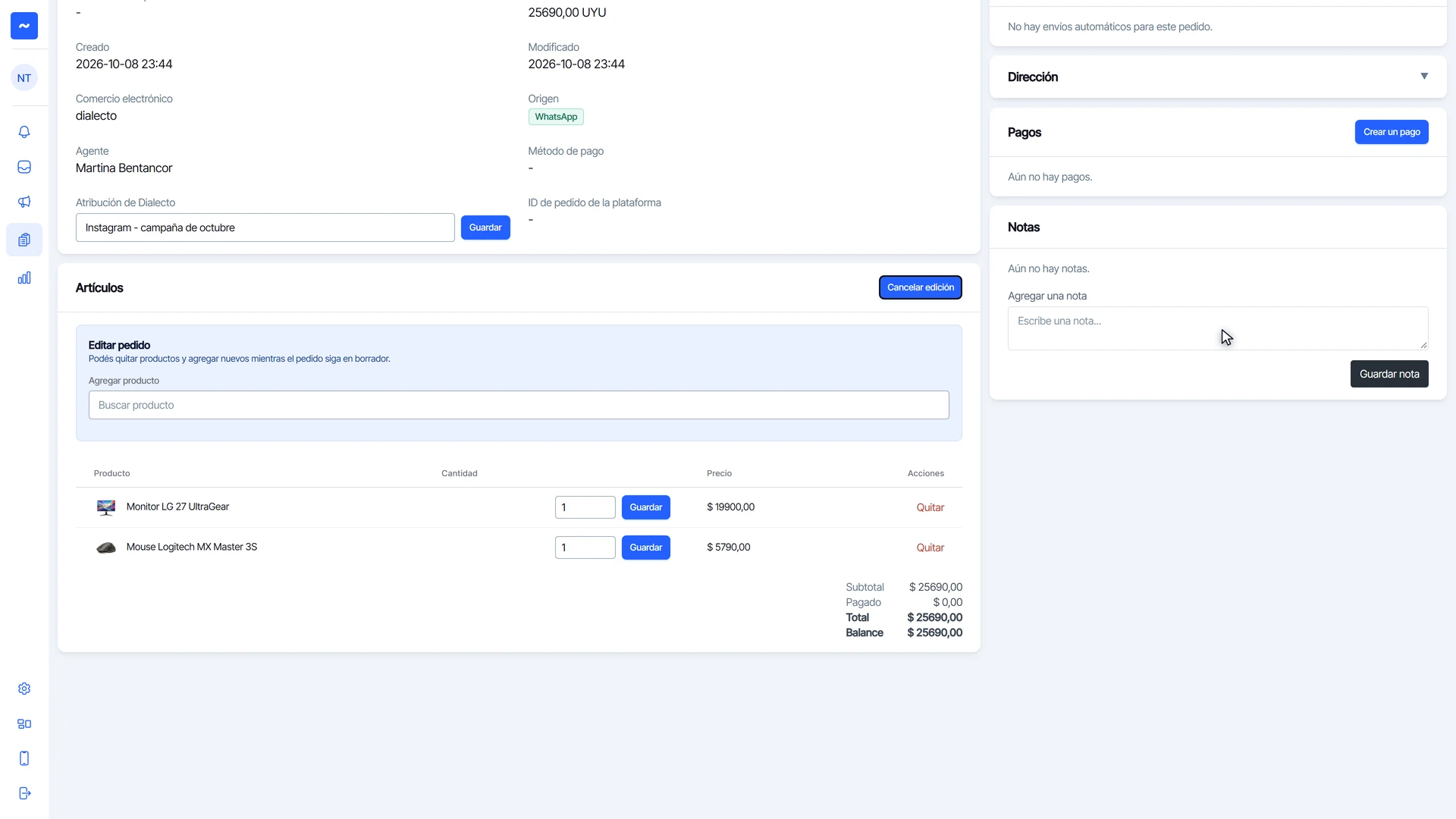Click Cancelar edición button
Viewport: 1456px width, 819px height.
(x=921, y=287)
